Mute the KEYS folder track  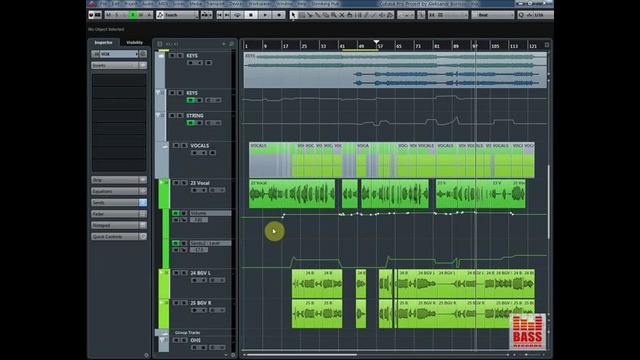[172, 56]
